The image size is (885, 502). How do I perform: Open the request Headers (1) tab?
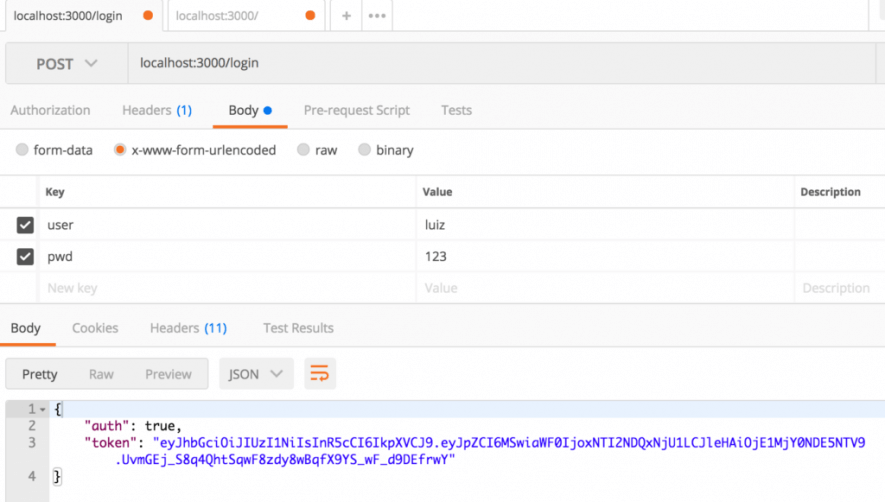click(156, 110)
